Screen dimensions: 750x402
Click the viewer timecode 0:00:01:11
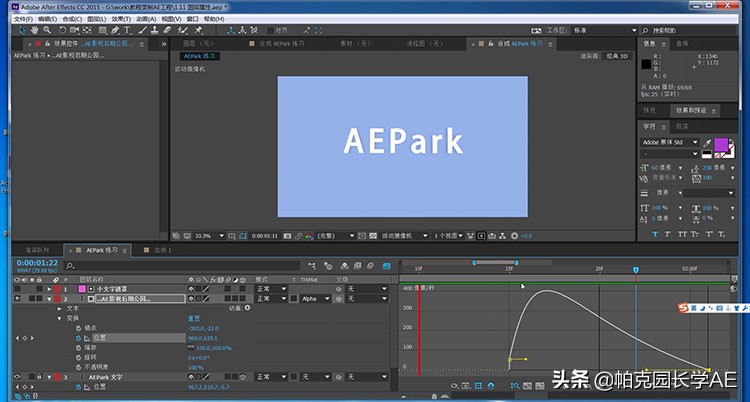pos(265,236)
